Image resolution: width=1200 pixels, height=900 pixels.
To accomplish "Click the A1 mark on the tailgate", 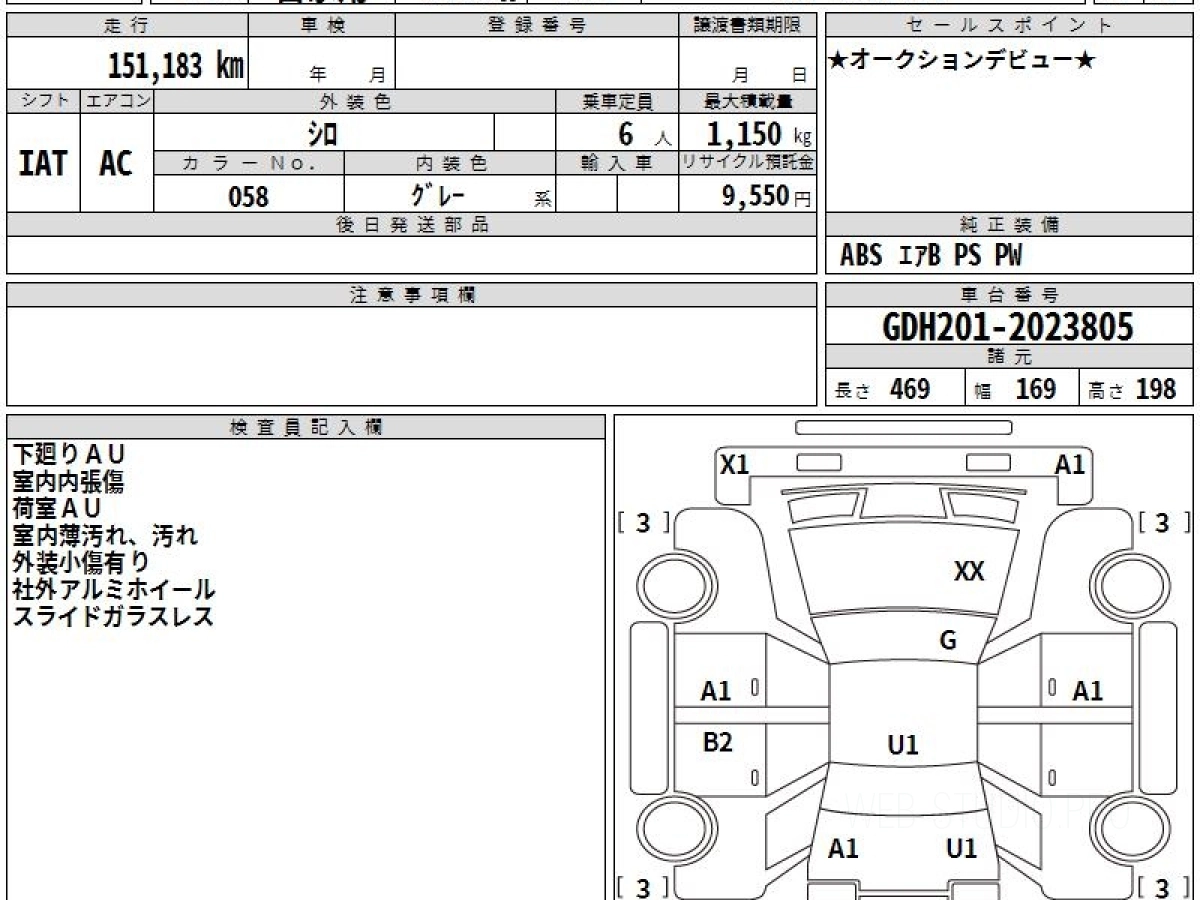I will (844, 849).
